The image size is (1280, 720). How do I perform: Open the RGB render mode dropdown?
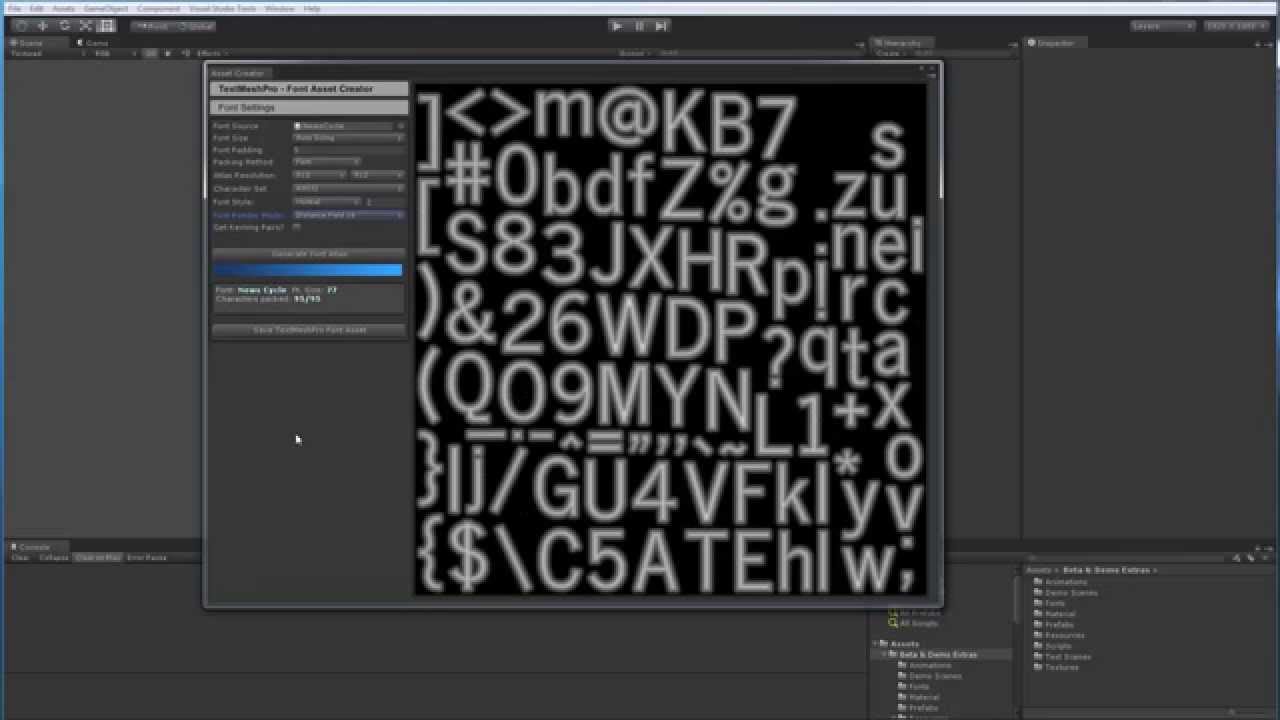point(115,53)
